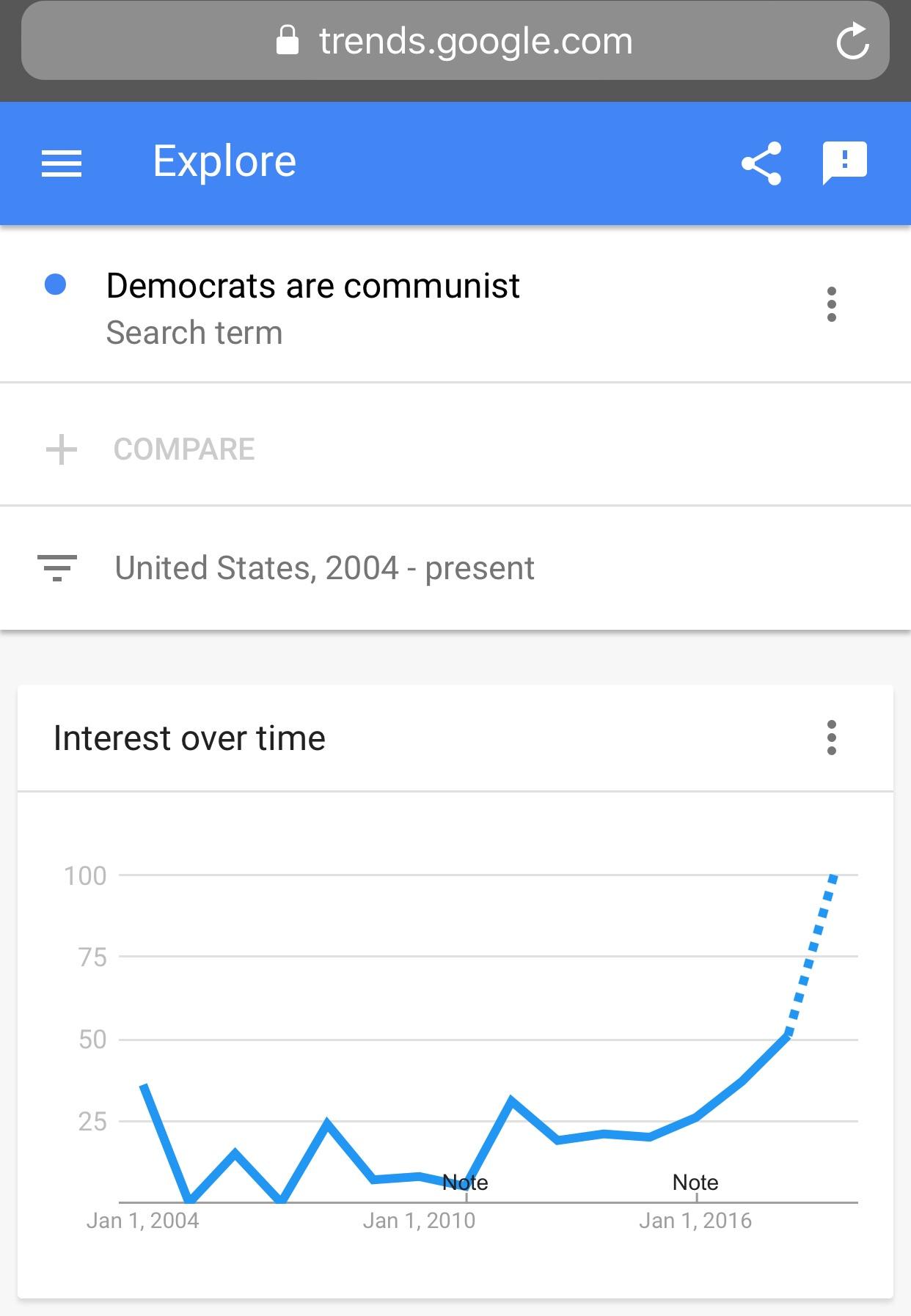
Task: Open the hamburger navigation menu
Action: (62, 163)
